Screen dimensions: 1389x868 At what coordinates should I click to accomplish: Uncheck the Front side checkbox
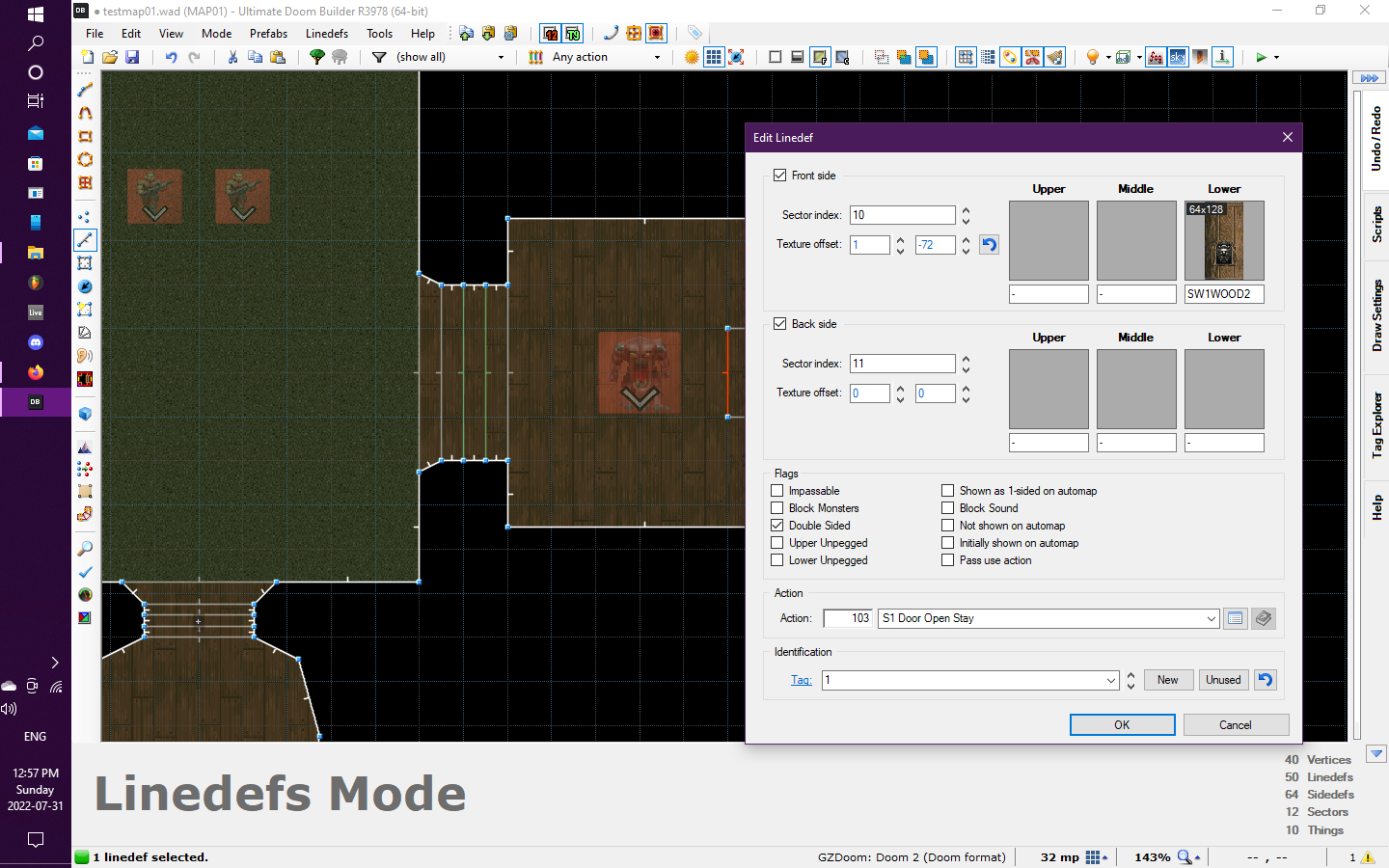[x=780, y=176]
